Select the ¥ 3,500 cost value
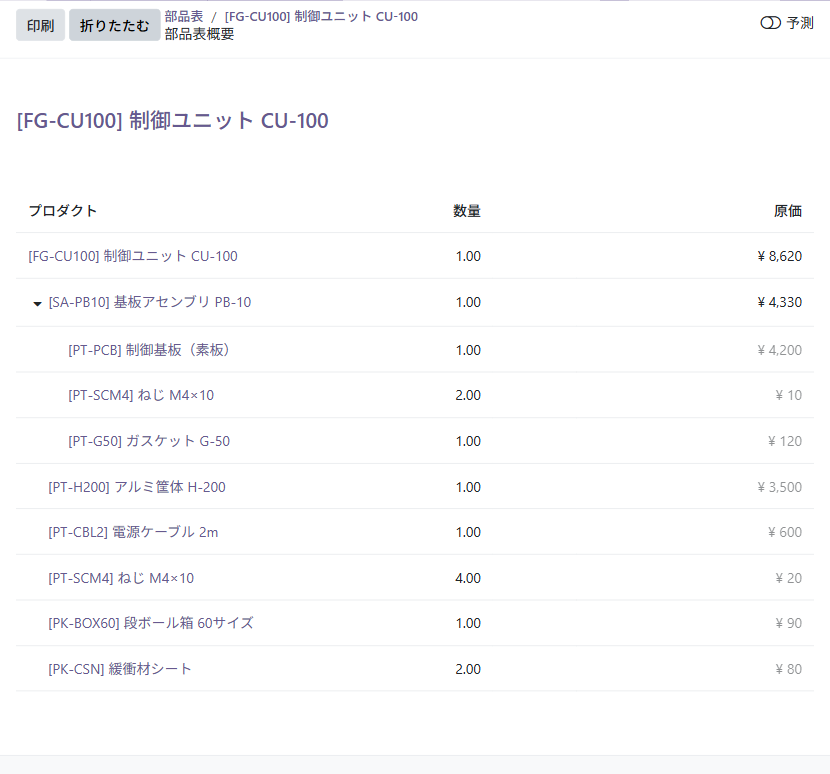Screen dimensions: 830x774 point(780,487)
